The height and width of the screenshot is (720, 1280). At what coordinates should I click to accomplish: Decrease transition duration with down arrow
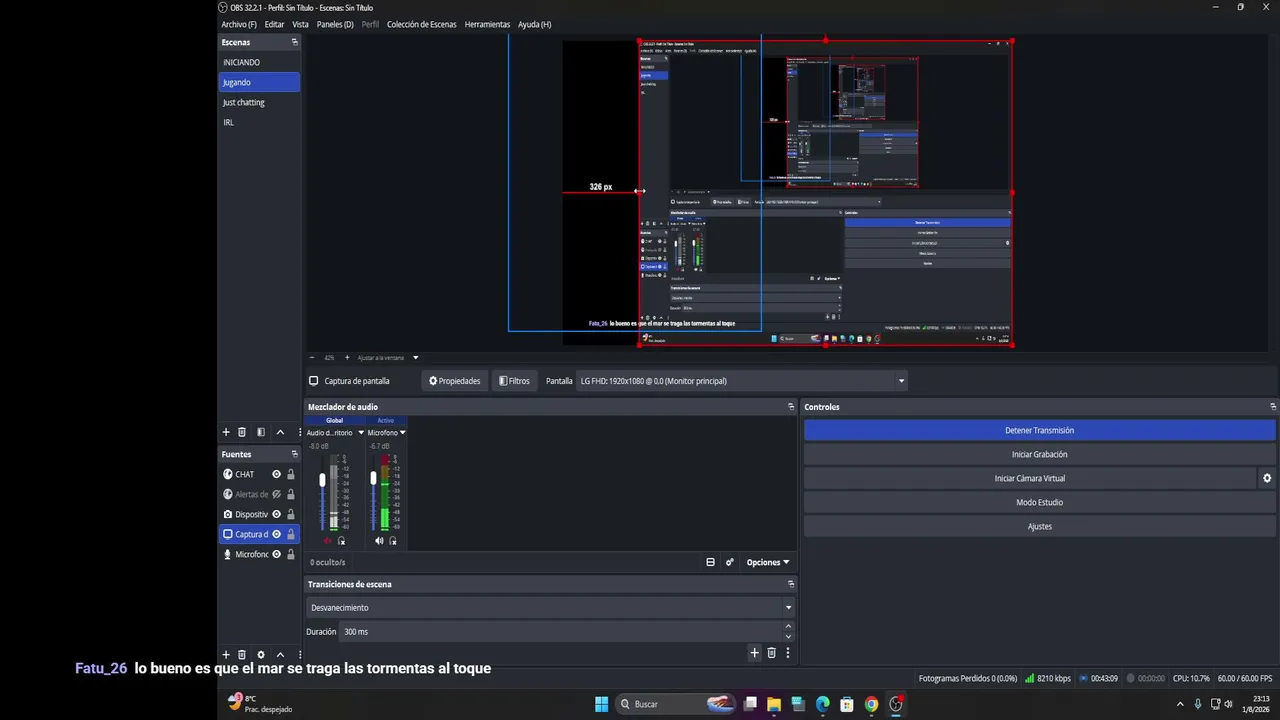click(x=788, y=637)
